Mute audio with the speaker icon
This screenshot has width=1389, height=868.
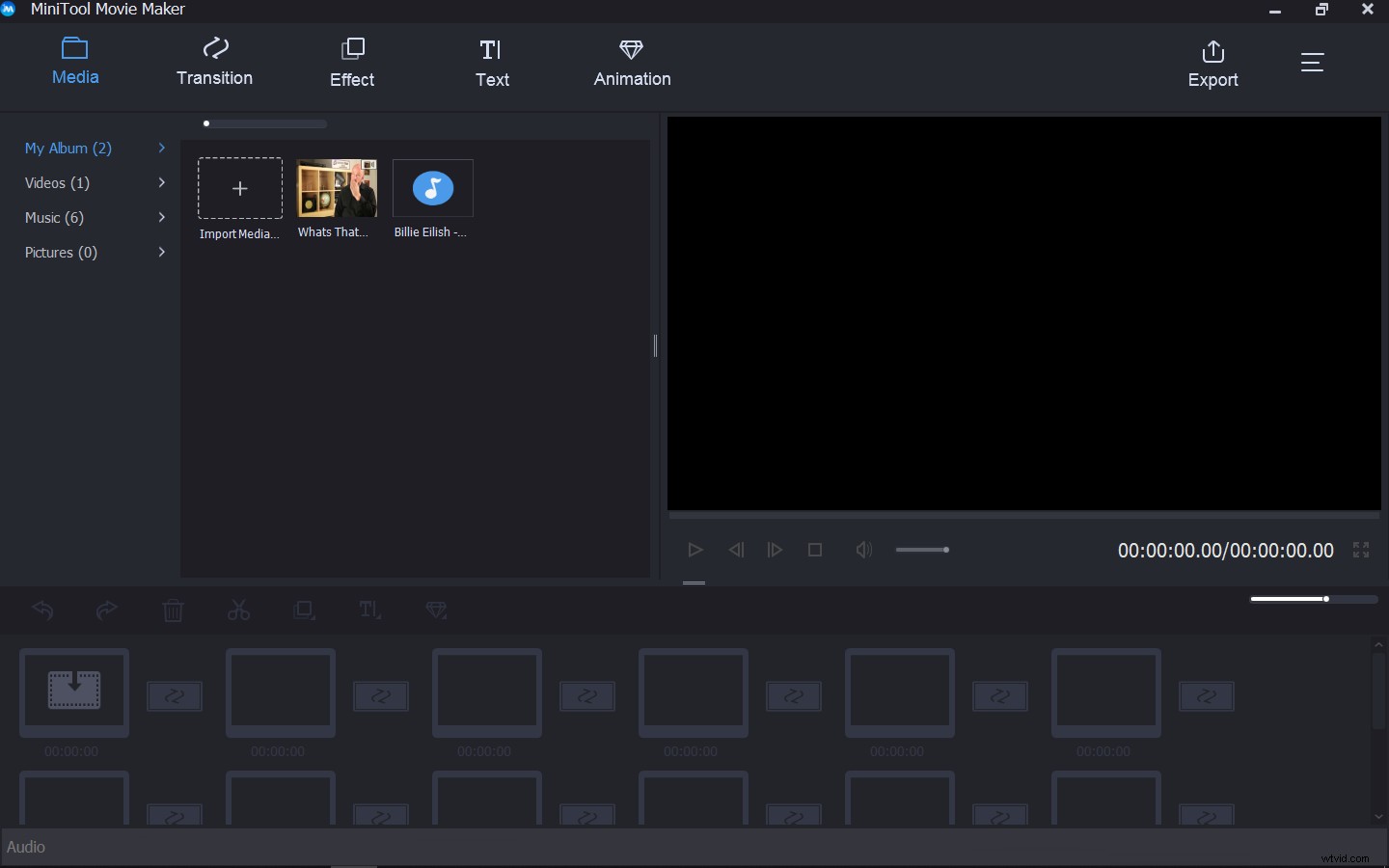click(x=863, y=550)
